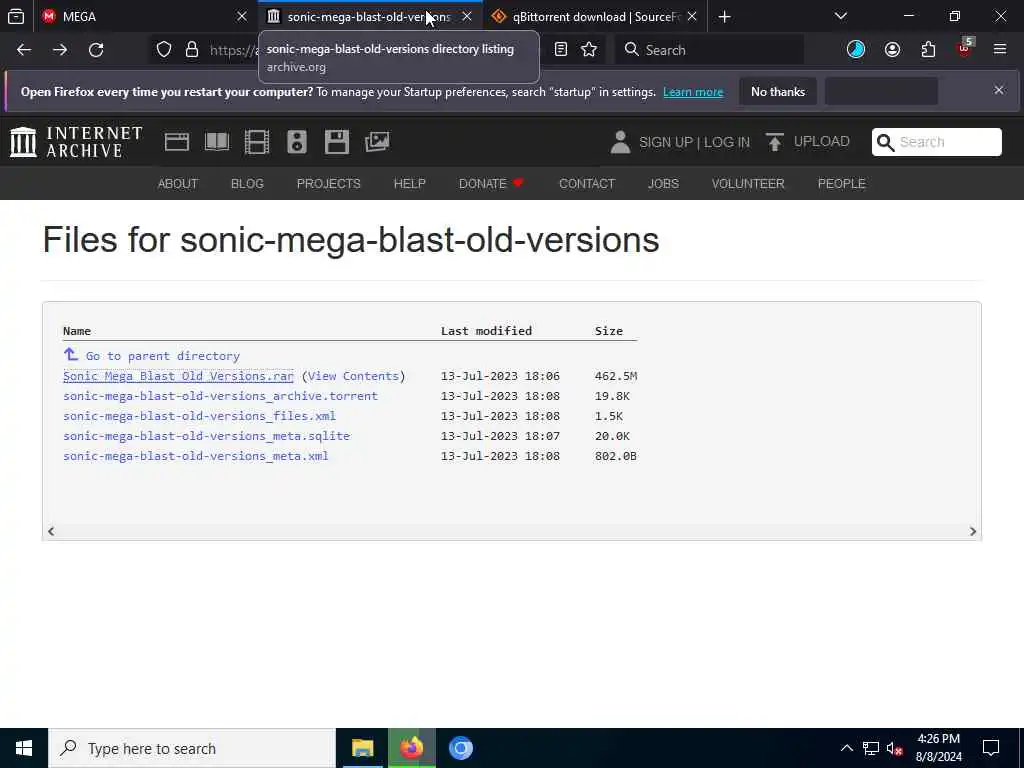This screenshot has width=1024, height=768.
Task: Open the extensions puzzle icon
Action: pyautogui.click(x=928, y=50)
